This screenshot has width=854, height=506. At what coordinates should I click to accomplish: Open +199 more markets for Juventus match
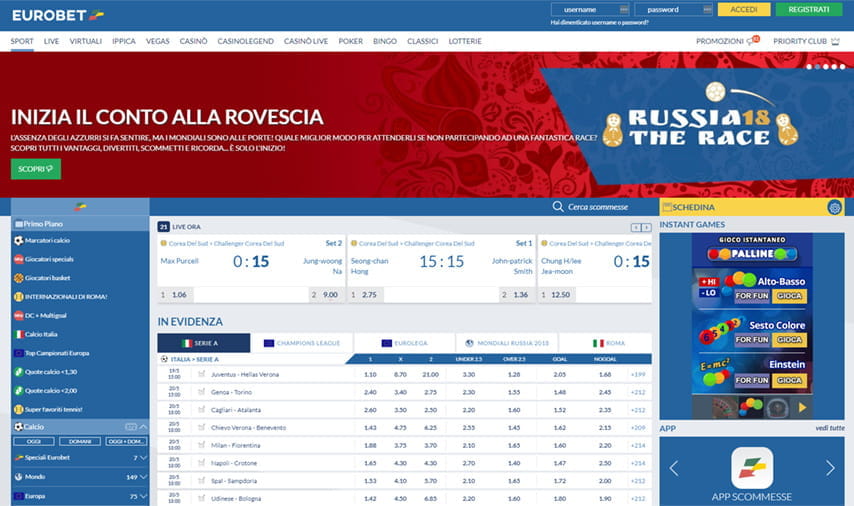[x=638, y=375]
